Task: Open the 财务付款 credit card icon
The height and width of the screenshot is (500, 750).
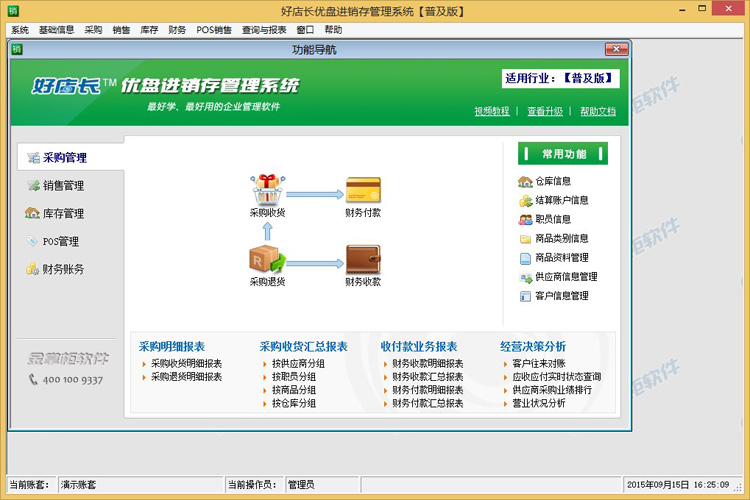Action: tap(363, 190)
